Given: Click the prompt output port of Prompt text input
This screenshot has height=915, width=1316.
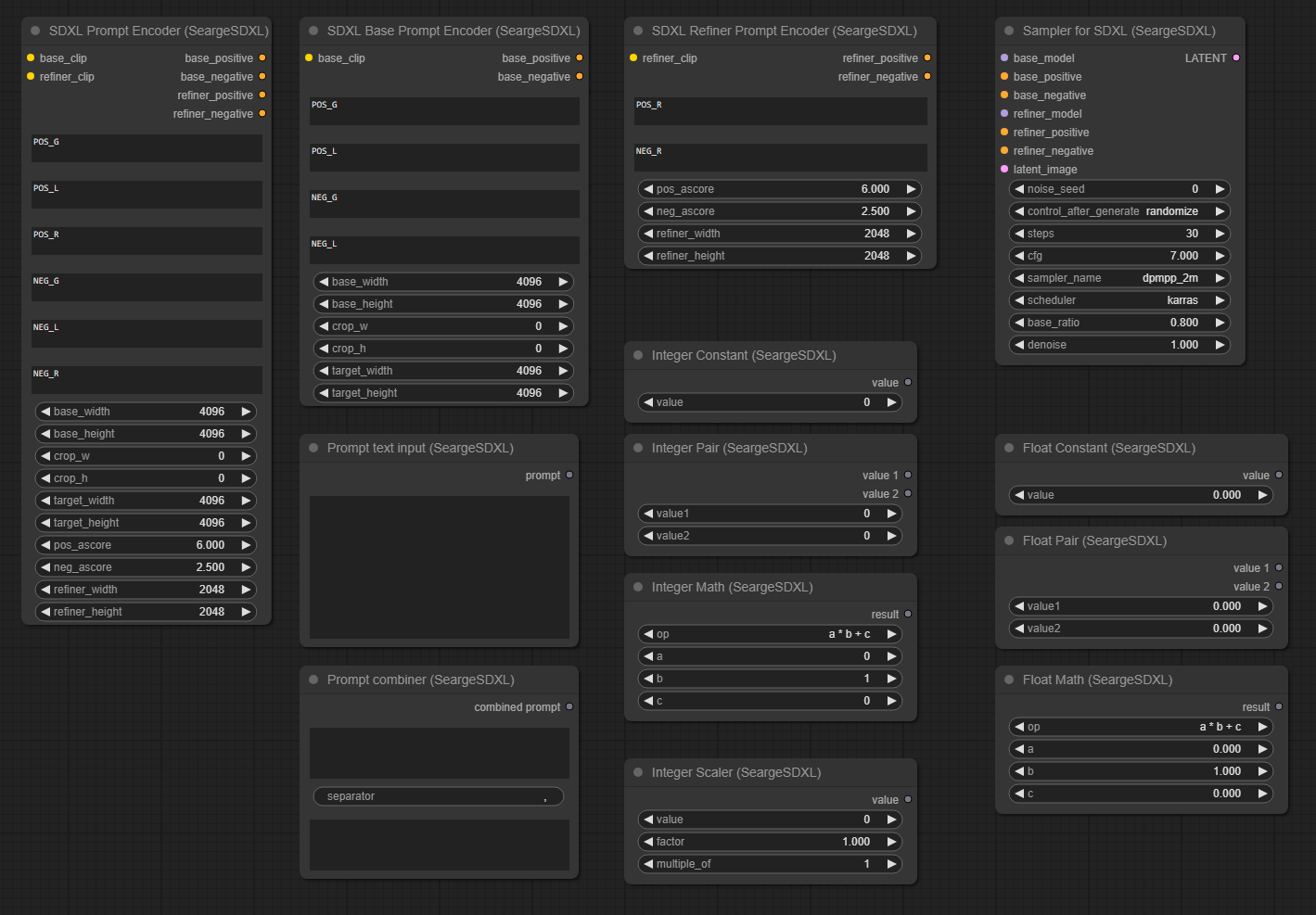Looking at the screenshot, I should pyautogui.click(x=569, y=475).
